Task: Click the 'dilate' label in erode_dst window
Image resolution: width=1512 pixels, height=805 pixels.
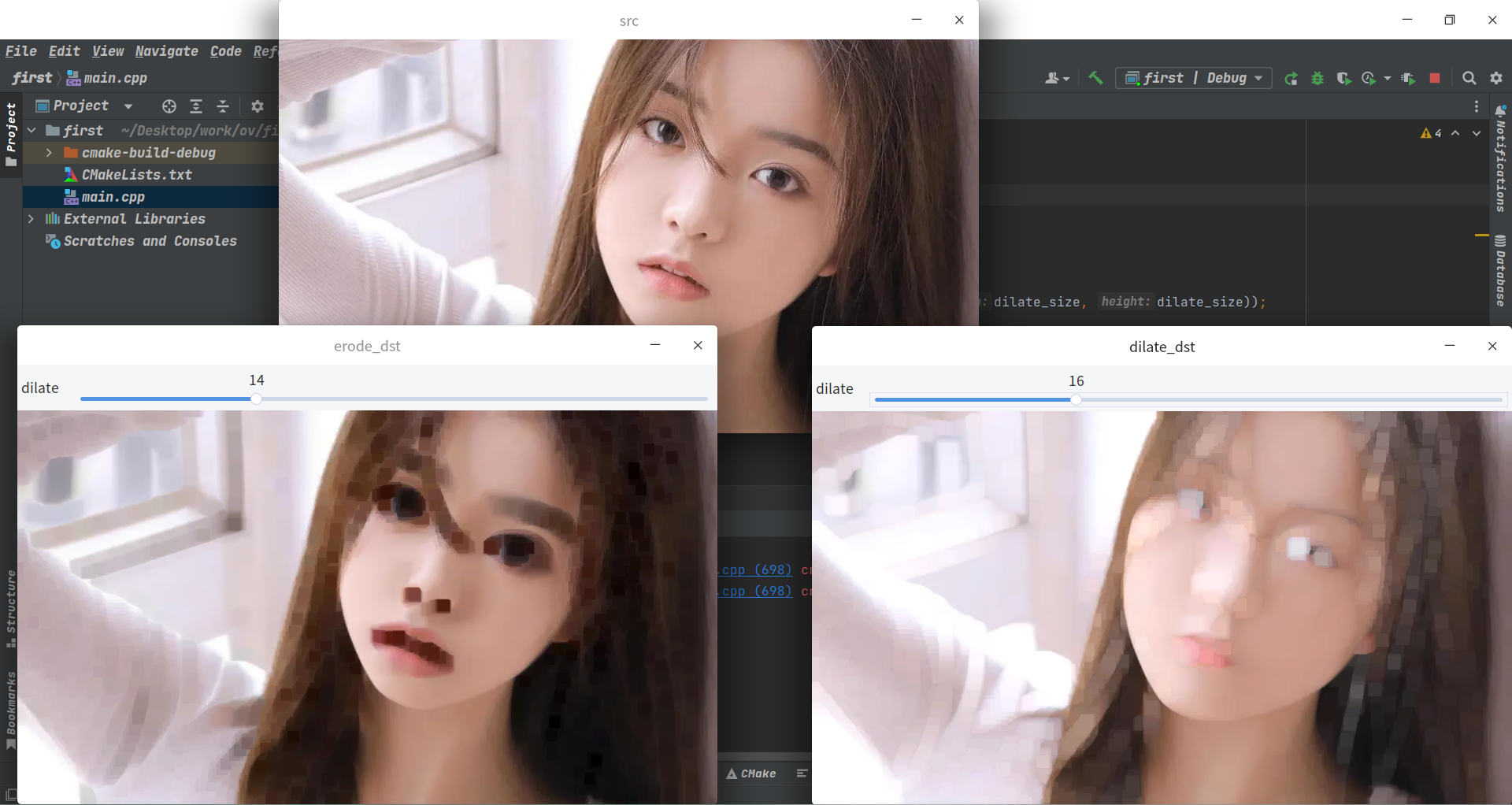Action: [40, 388]
